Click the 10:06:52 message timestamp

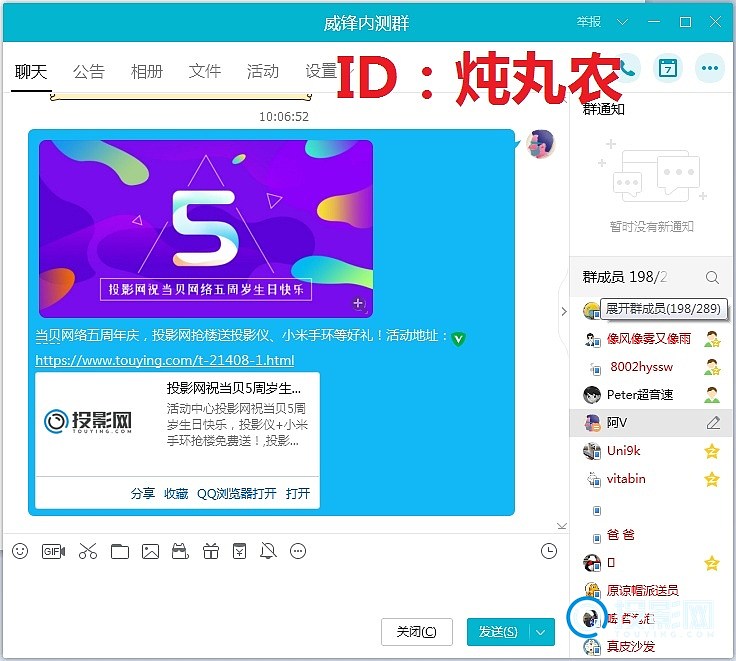click(x=284, y=116)
